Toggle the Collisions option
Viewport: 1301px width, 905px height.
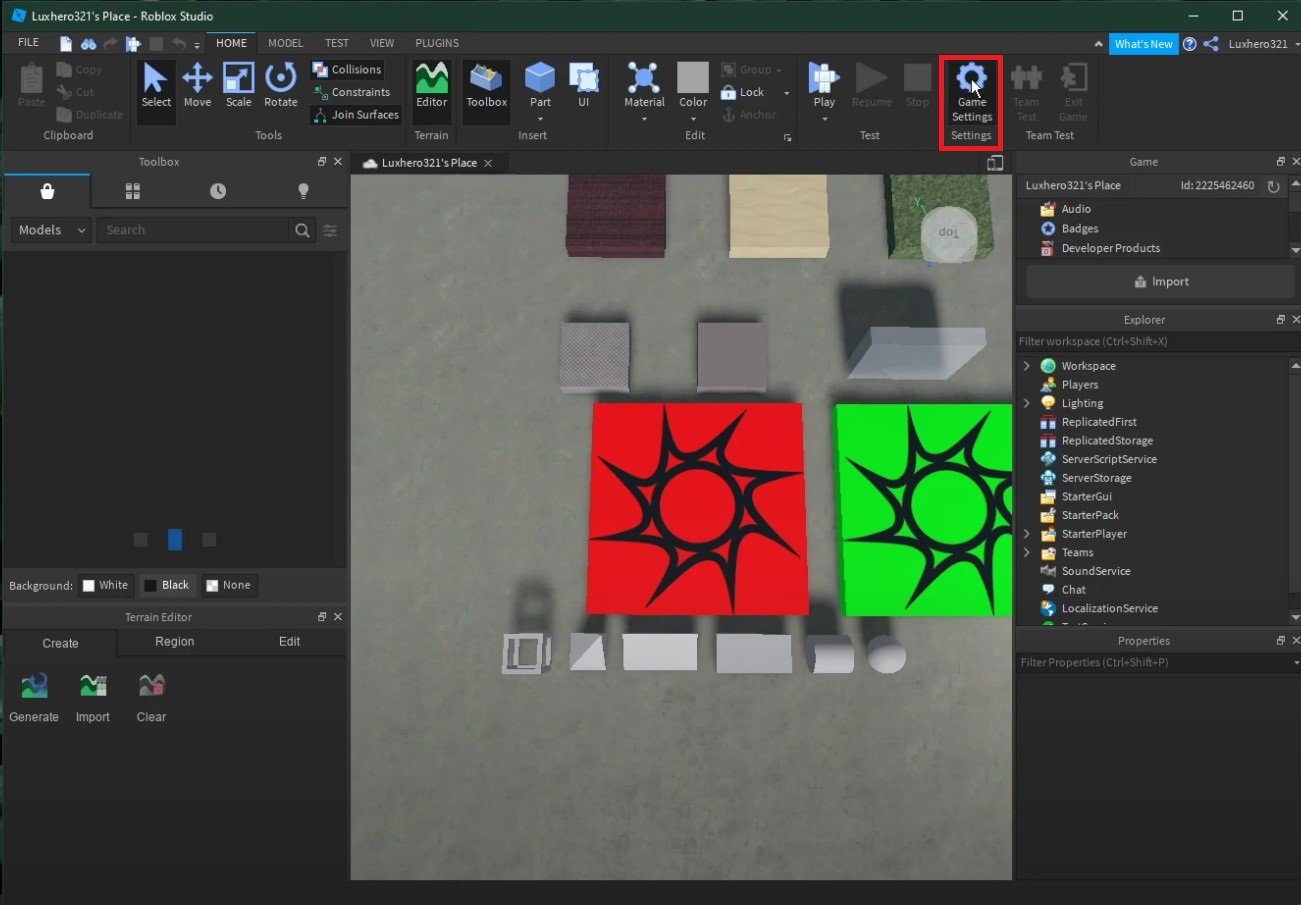coord(346,70)
